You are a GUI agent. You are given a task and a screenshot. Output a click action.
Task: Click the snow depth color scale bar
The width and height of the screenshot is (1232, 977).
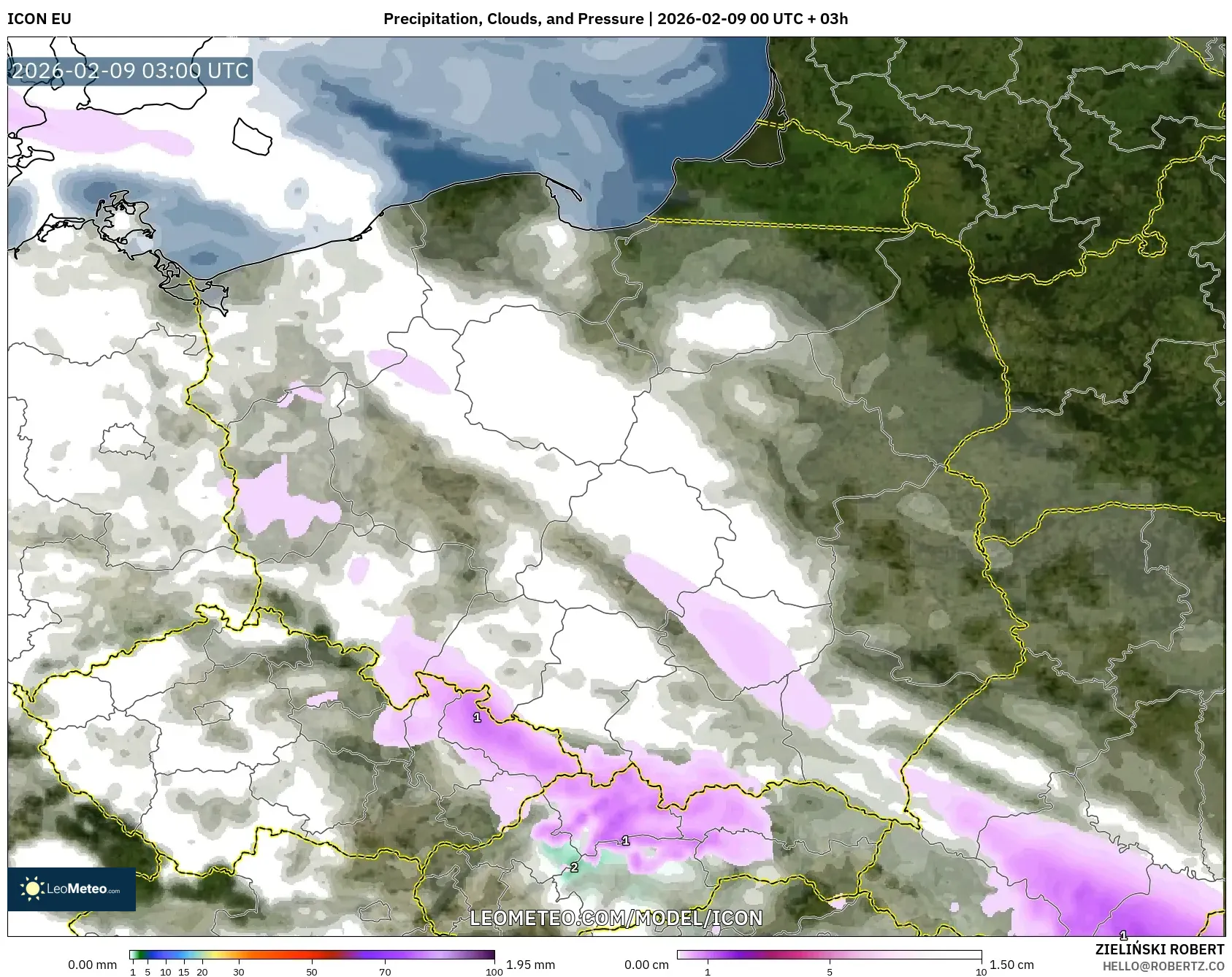pyautogui.click(x=829, y=954)
